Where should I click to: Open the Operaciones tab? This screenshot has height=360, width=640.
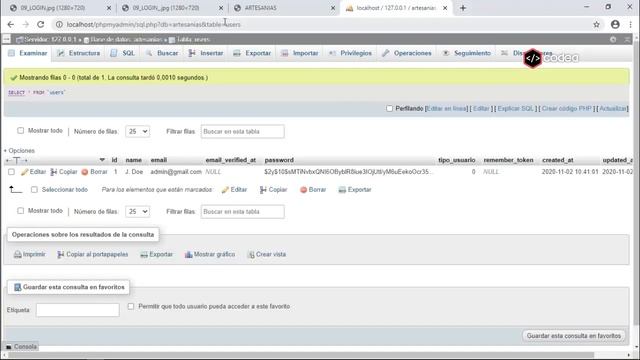pos(407,53)
